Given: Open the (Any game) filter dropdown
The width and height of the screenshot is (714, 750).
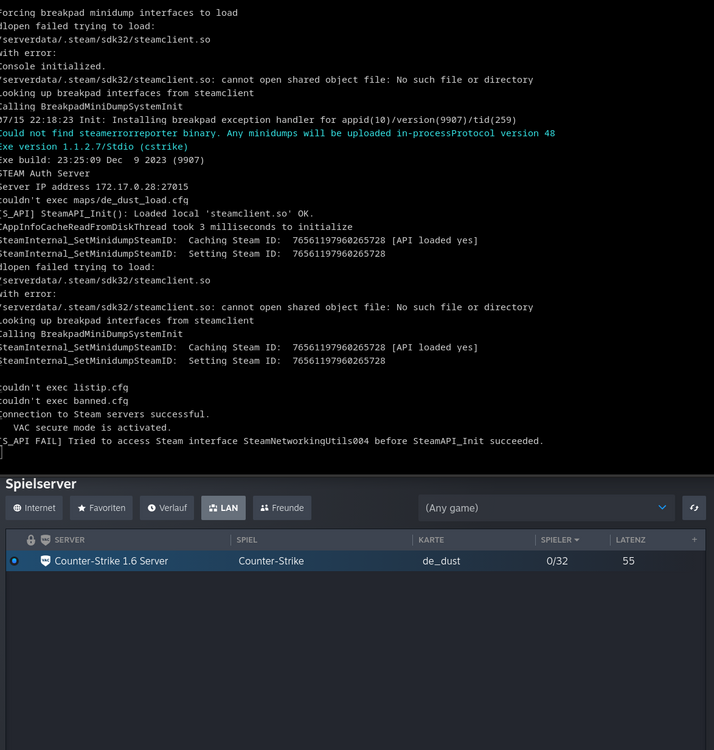Looking at the screenshot, I should (546, 508).
